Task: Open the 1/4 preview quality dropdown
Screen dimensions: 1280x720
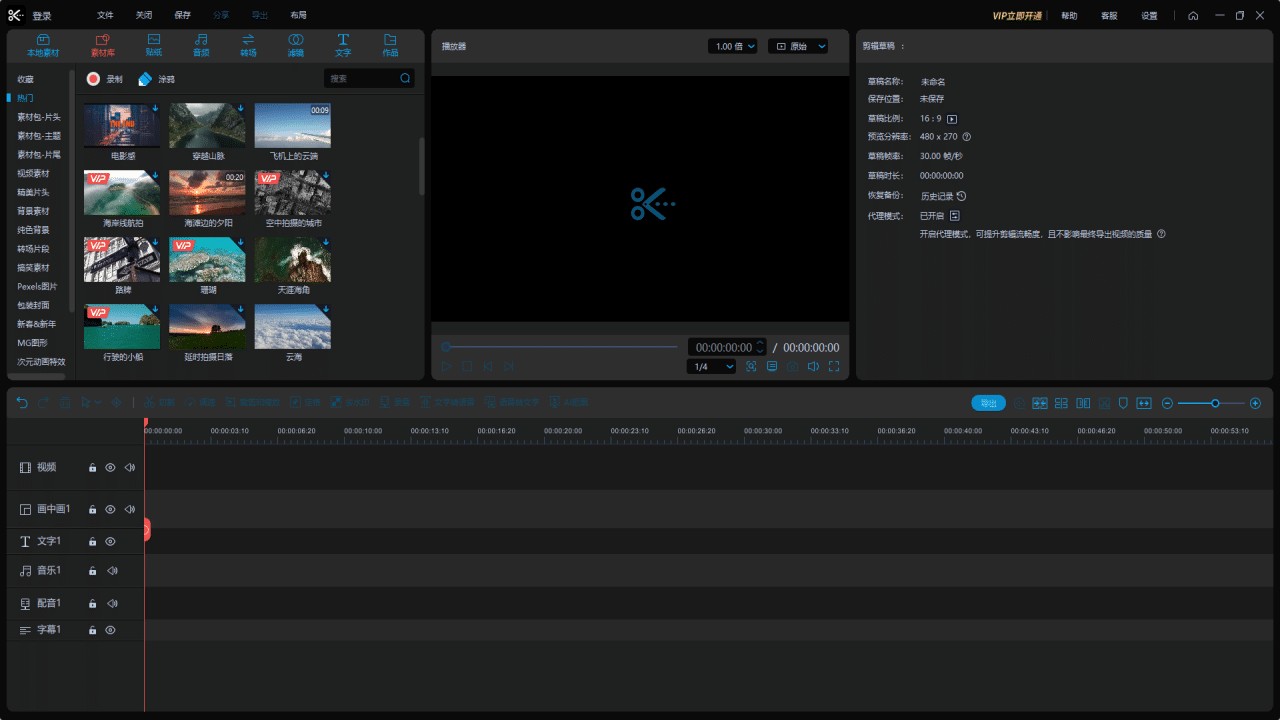Action: (x=712, y=367)
